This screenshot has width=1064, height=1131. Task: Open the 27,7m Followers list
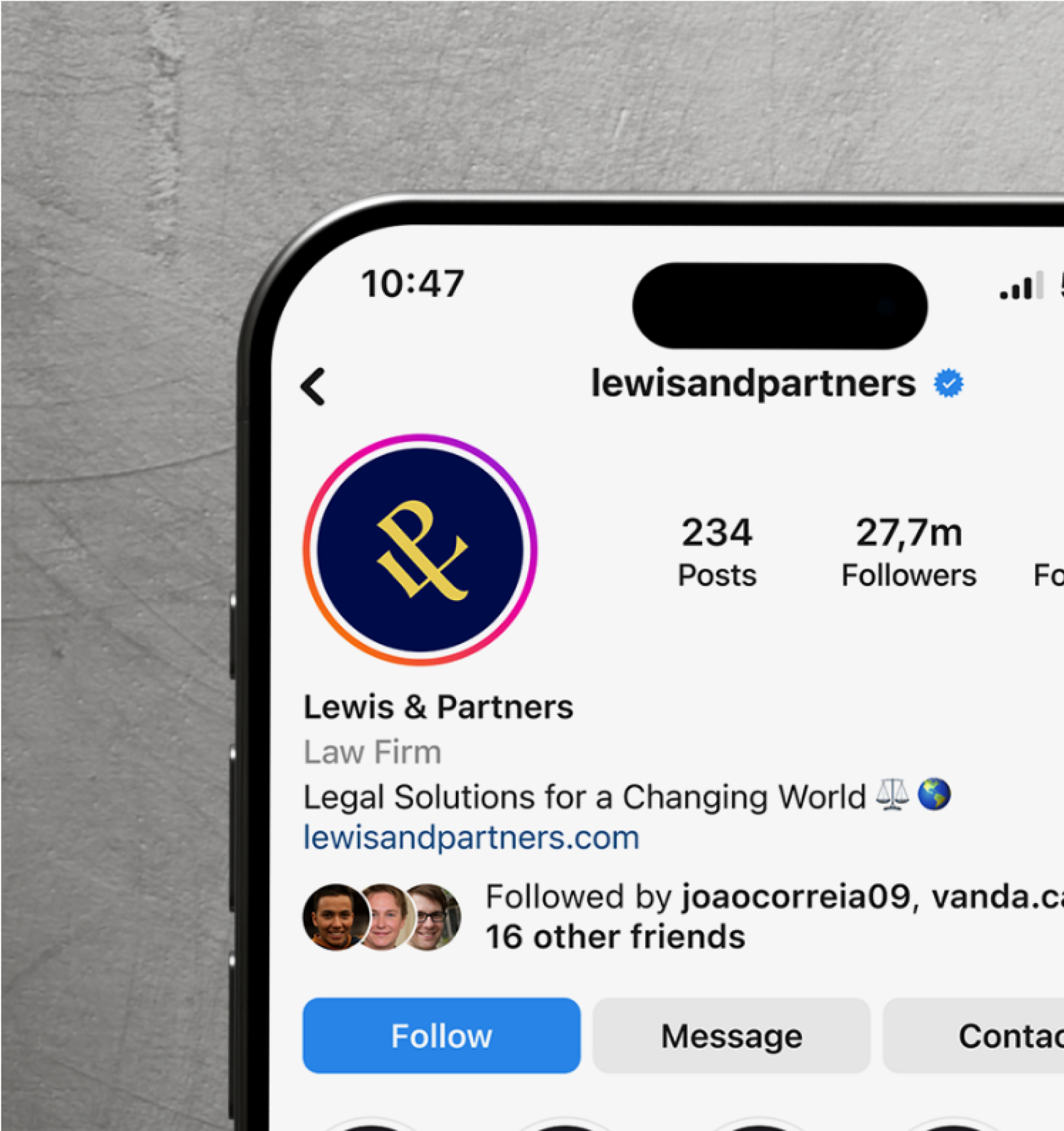click(909, 552)
